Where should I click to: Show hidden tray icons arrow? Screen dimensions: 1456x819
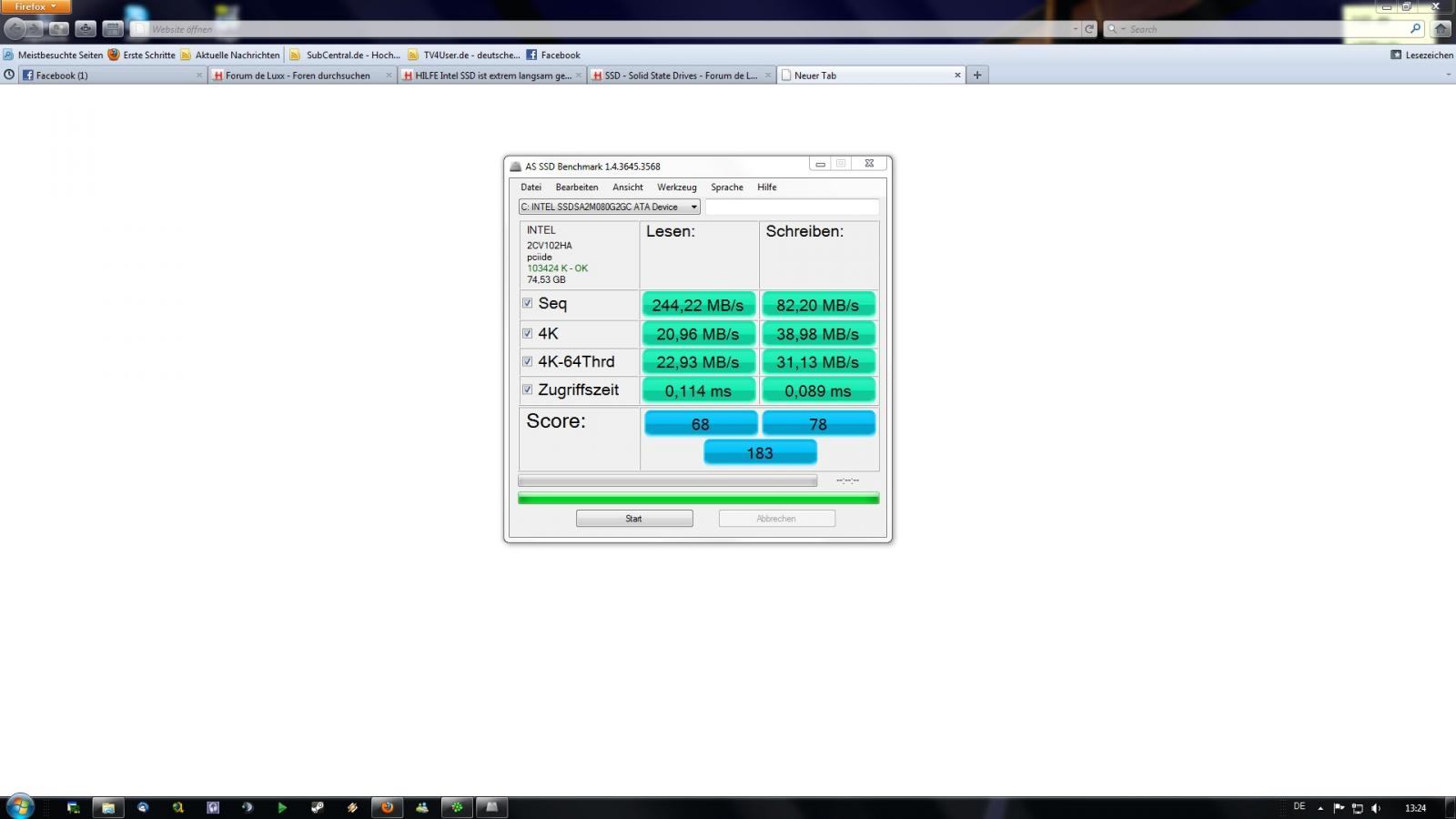(x=1320, y=808)
